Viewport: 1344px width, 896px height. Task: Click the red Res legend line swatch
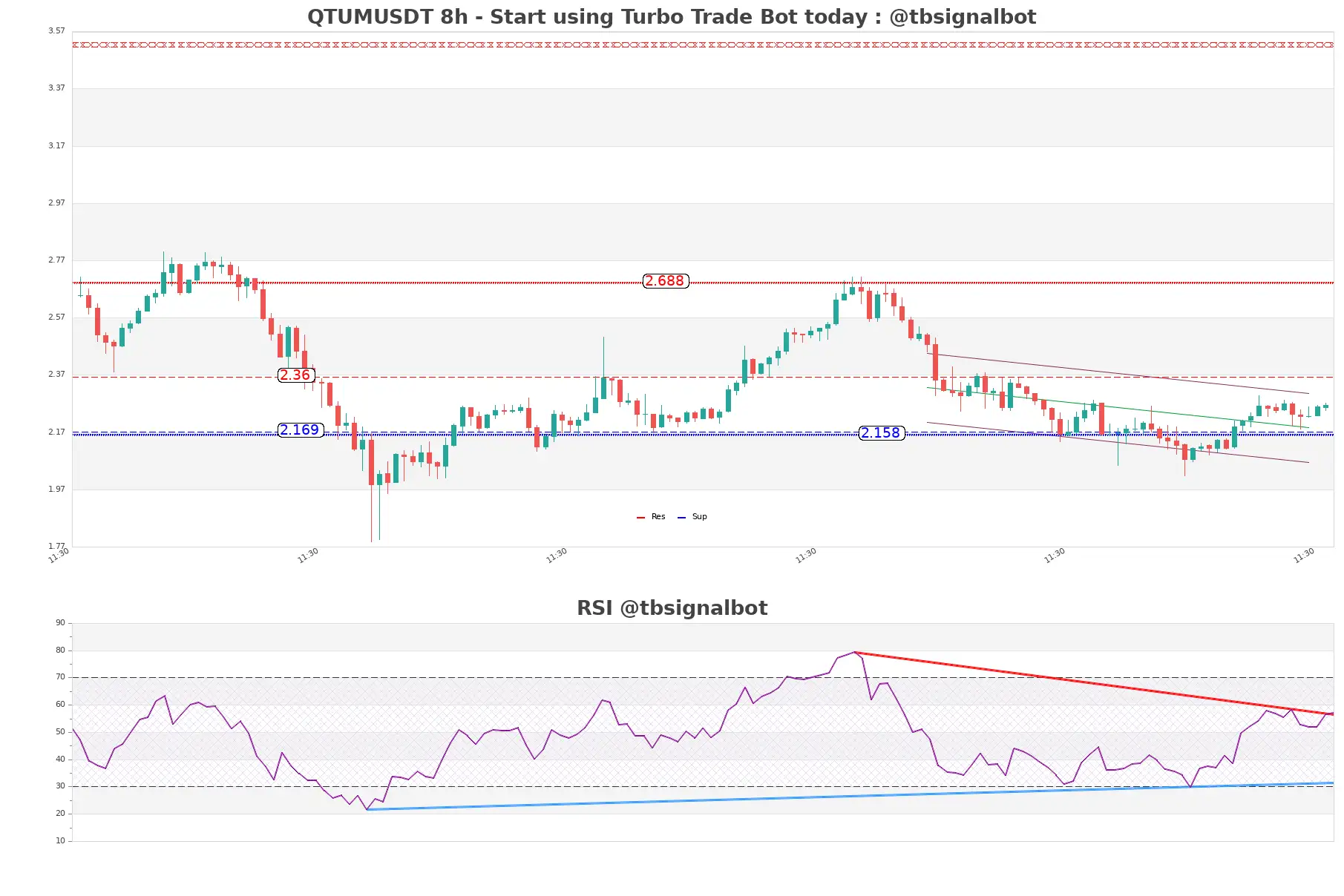[640, 518]
